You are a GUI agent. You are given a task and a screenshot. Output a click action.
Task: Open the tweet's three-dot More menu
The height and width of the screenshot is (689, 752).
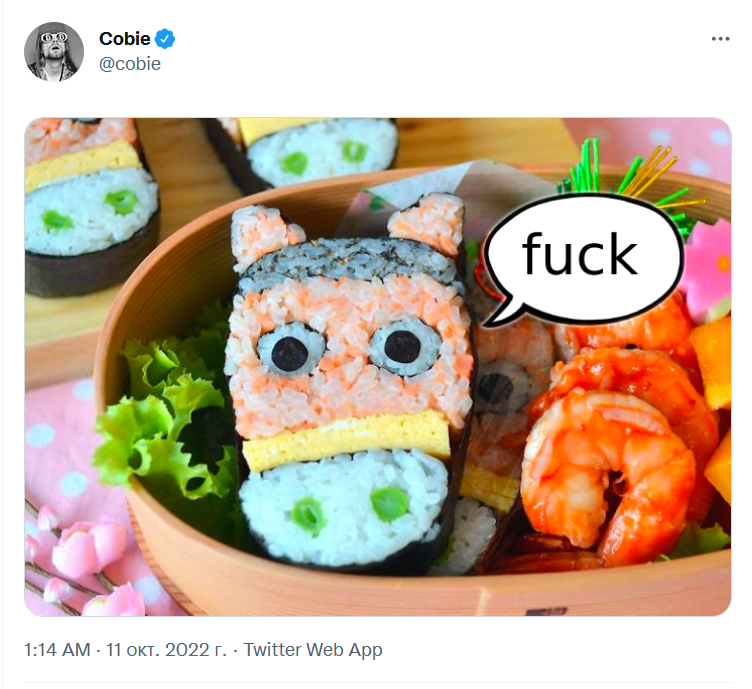point(720,39)
